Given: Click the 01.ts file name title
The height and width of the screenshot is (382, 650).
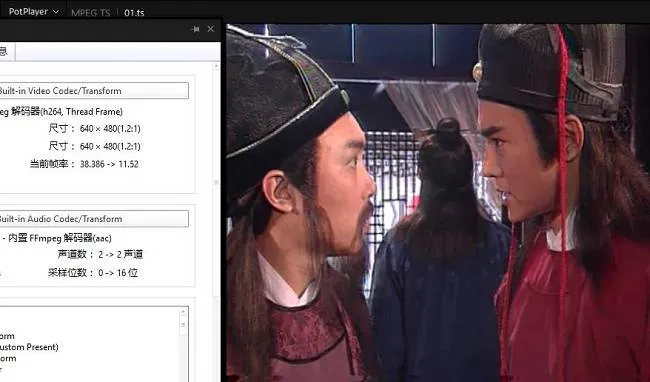Looking at the screenshot, I should (134, 13).
